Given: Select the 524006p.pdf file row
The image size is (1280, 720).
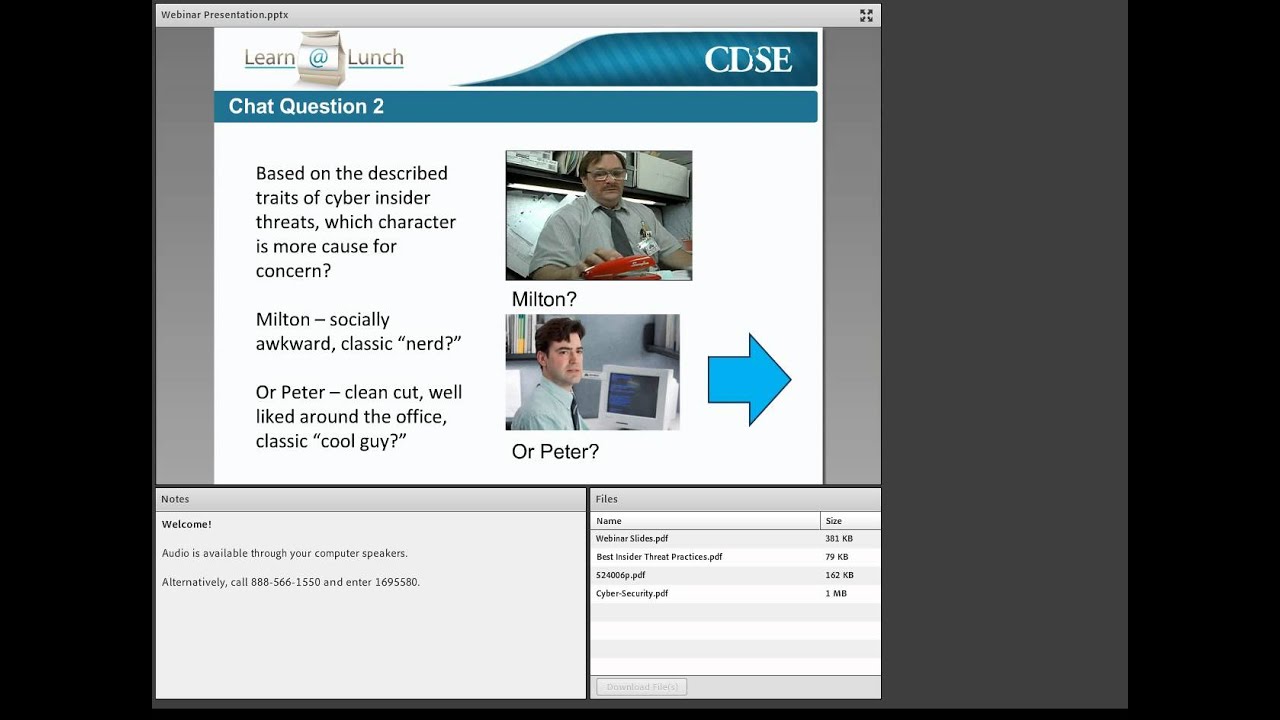Looking at the screenshot, I should tap(621, 575).
